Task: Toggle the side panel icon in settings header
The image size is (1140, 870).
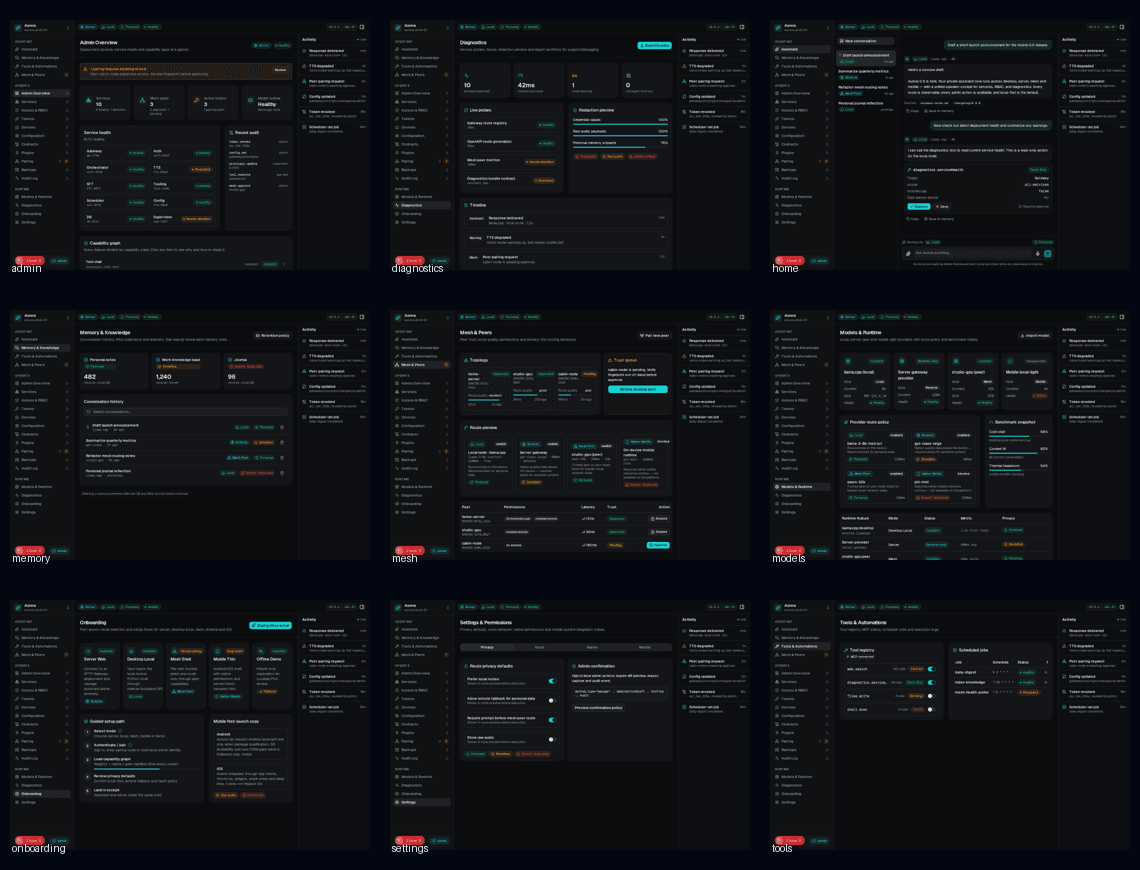Action: (742, 607)
